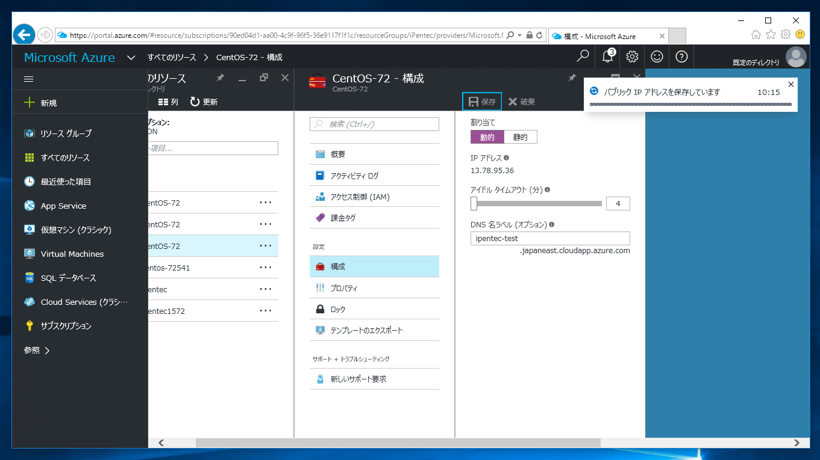Expand the Browse (参照) chevron in sidebar
This screenshot has height=460, width=820.
[x=47, y=351]
